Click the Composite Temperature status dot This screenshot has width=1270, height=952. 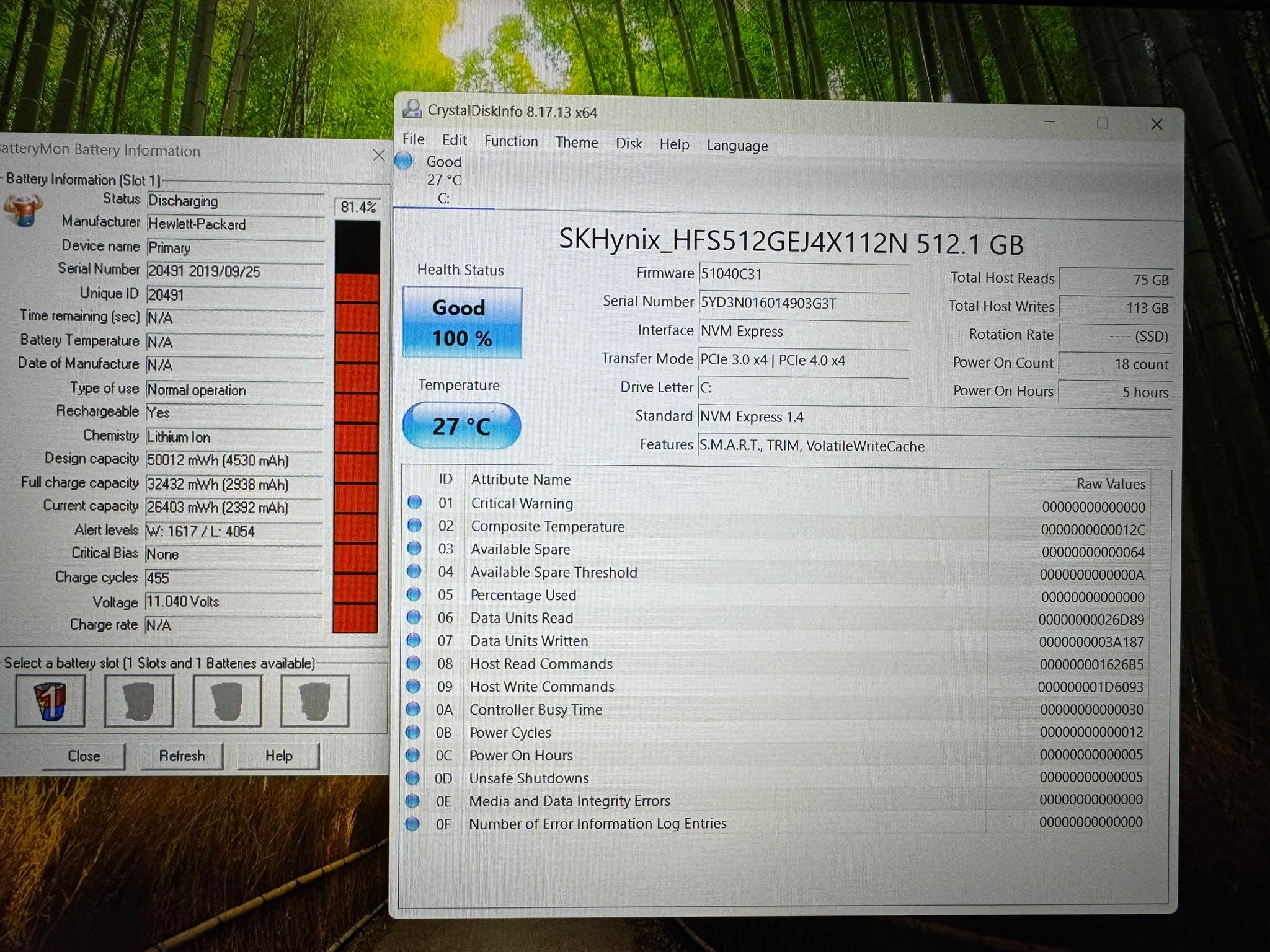click(x=414, y=526)
